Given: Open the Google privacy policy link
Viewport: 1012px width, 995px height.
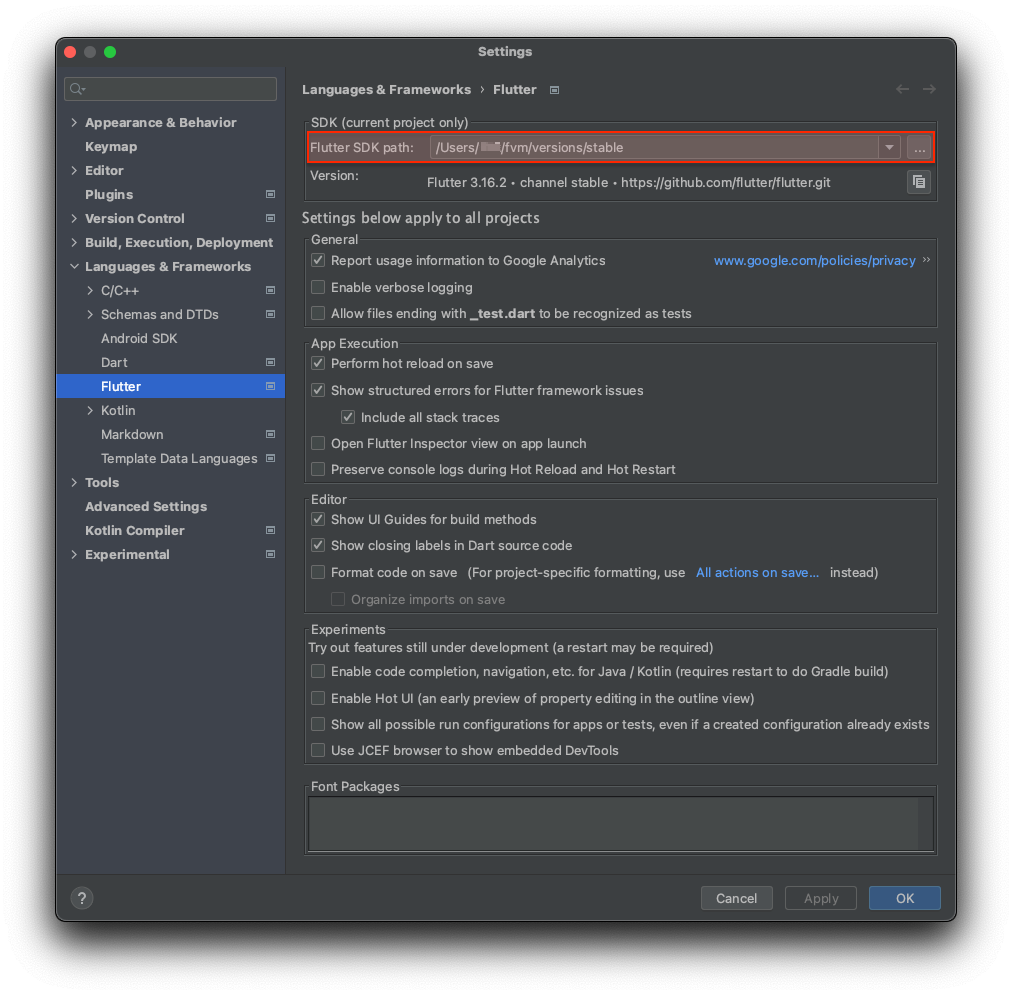Looking at the screenshot, I should click(813, 260).
